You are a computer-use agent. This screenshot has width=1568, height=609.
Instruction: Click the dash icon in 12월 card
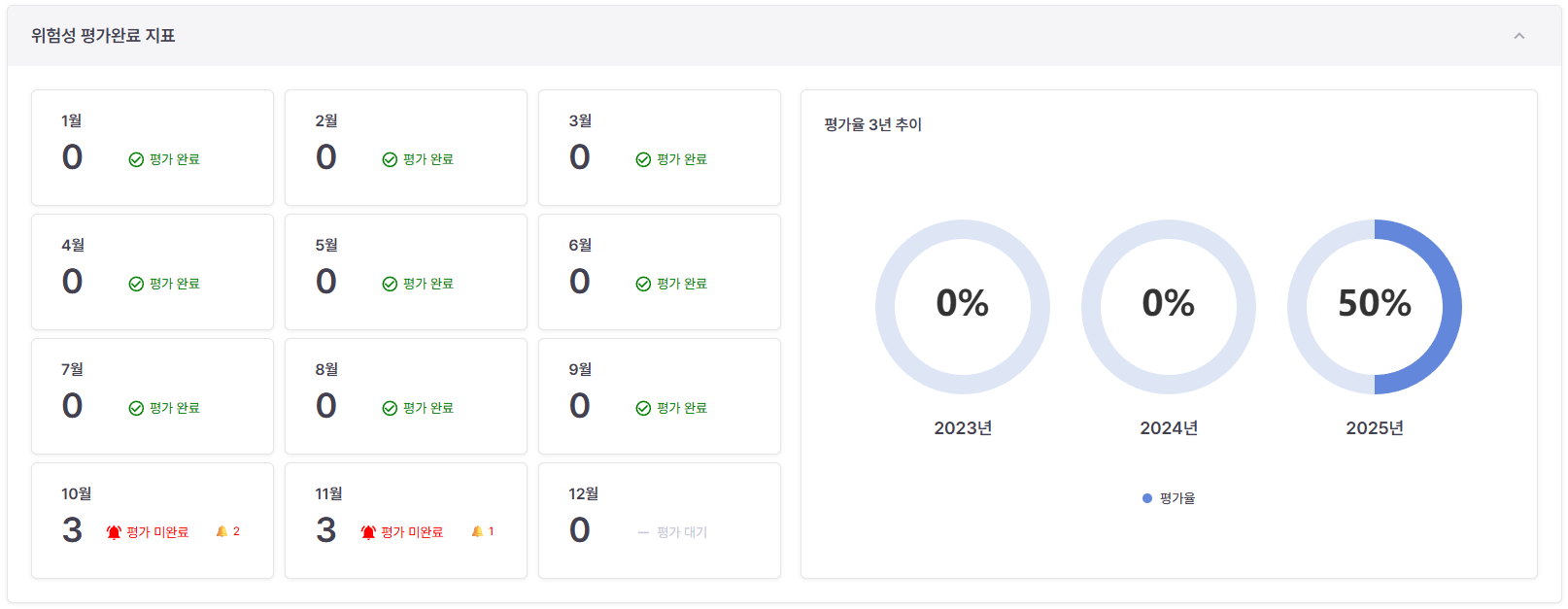tap(643, 532)
